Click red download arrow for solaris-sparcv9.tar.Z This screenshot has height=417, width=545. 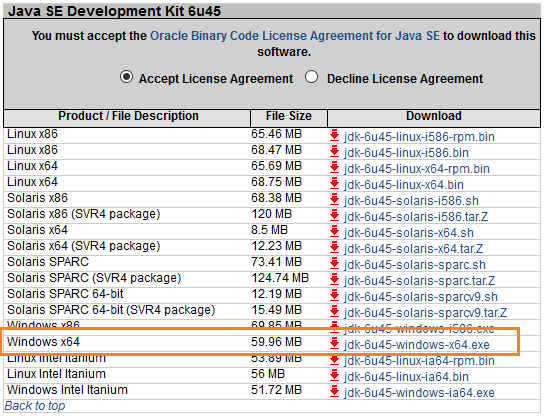click(334, 311)
